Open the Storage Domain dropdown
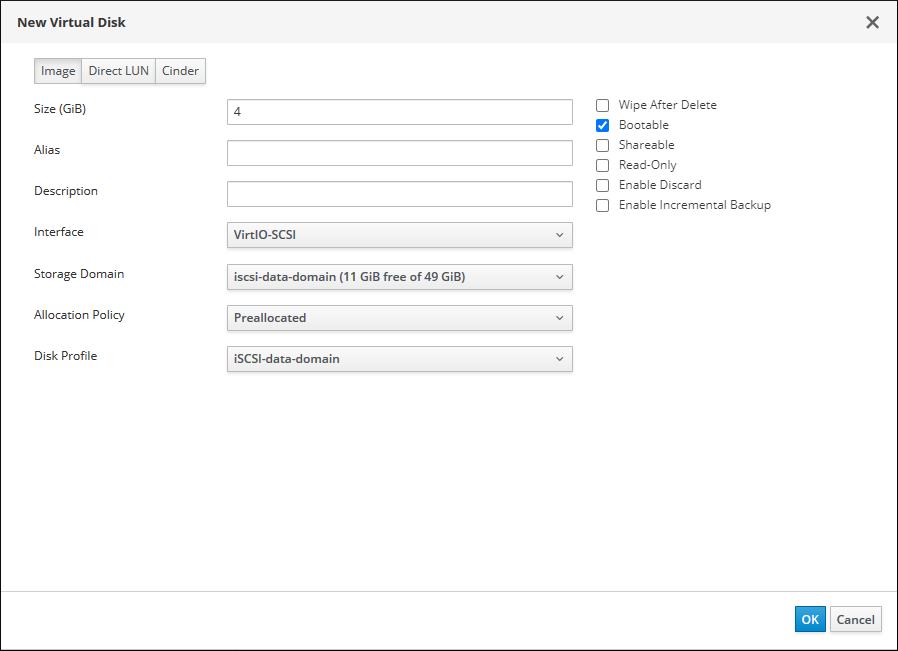 [400, 277]
